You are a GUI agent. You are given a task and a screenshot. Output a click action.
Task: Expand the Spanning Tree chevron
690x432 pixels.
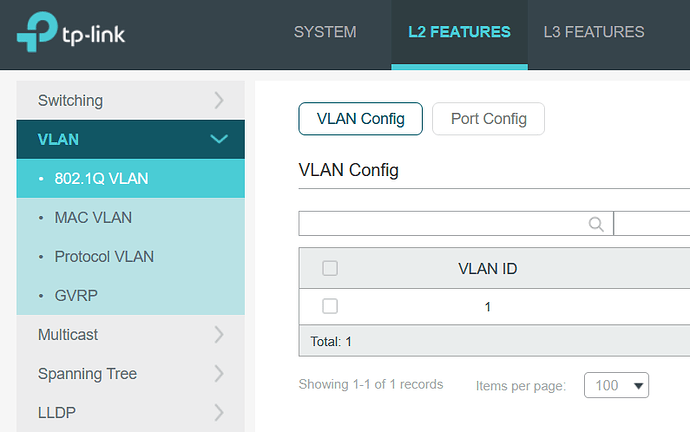220,374
